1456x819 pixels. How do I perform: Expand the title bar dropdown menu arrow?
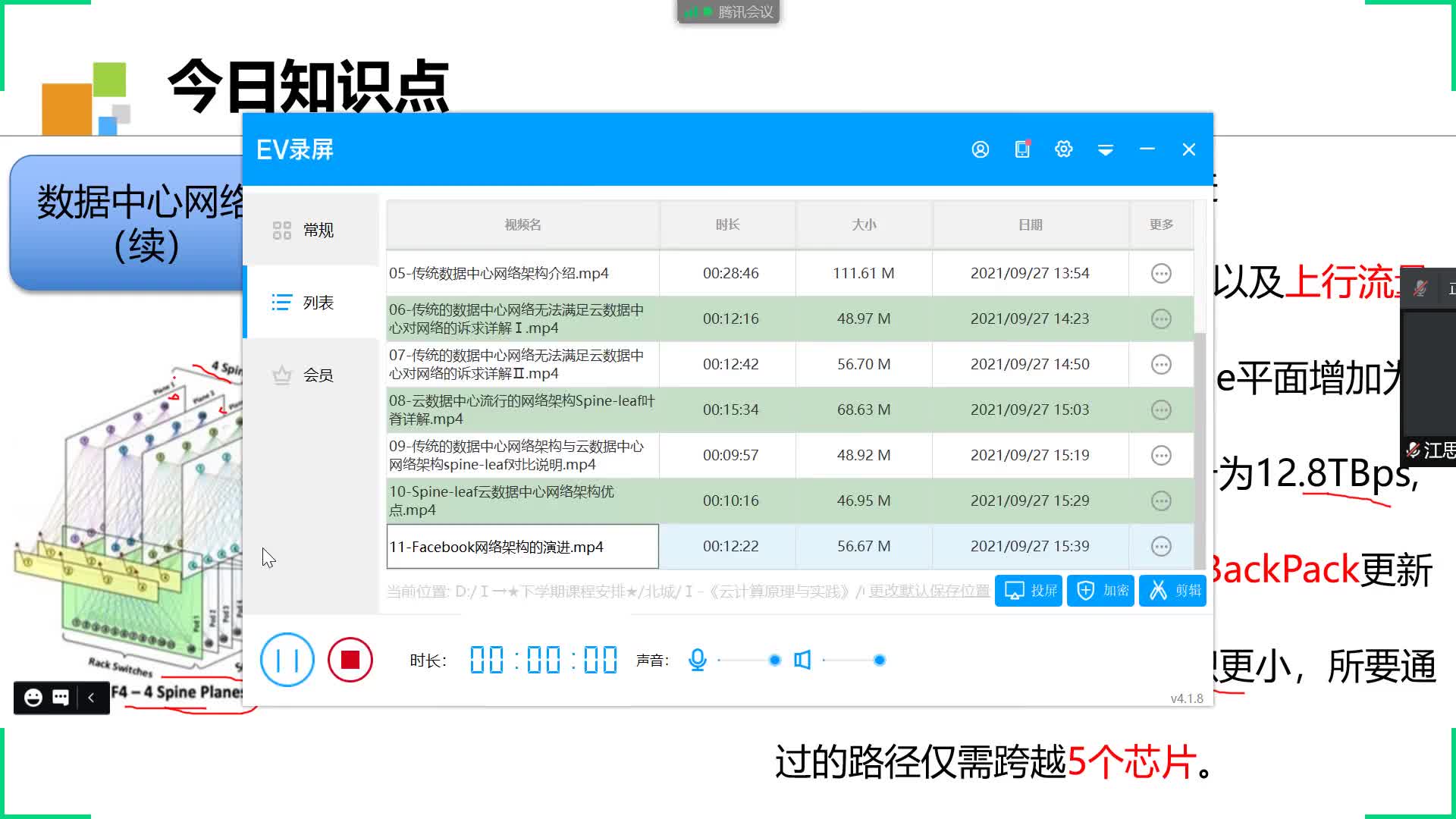point(1105,149)
